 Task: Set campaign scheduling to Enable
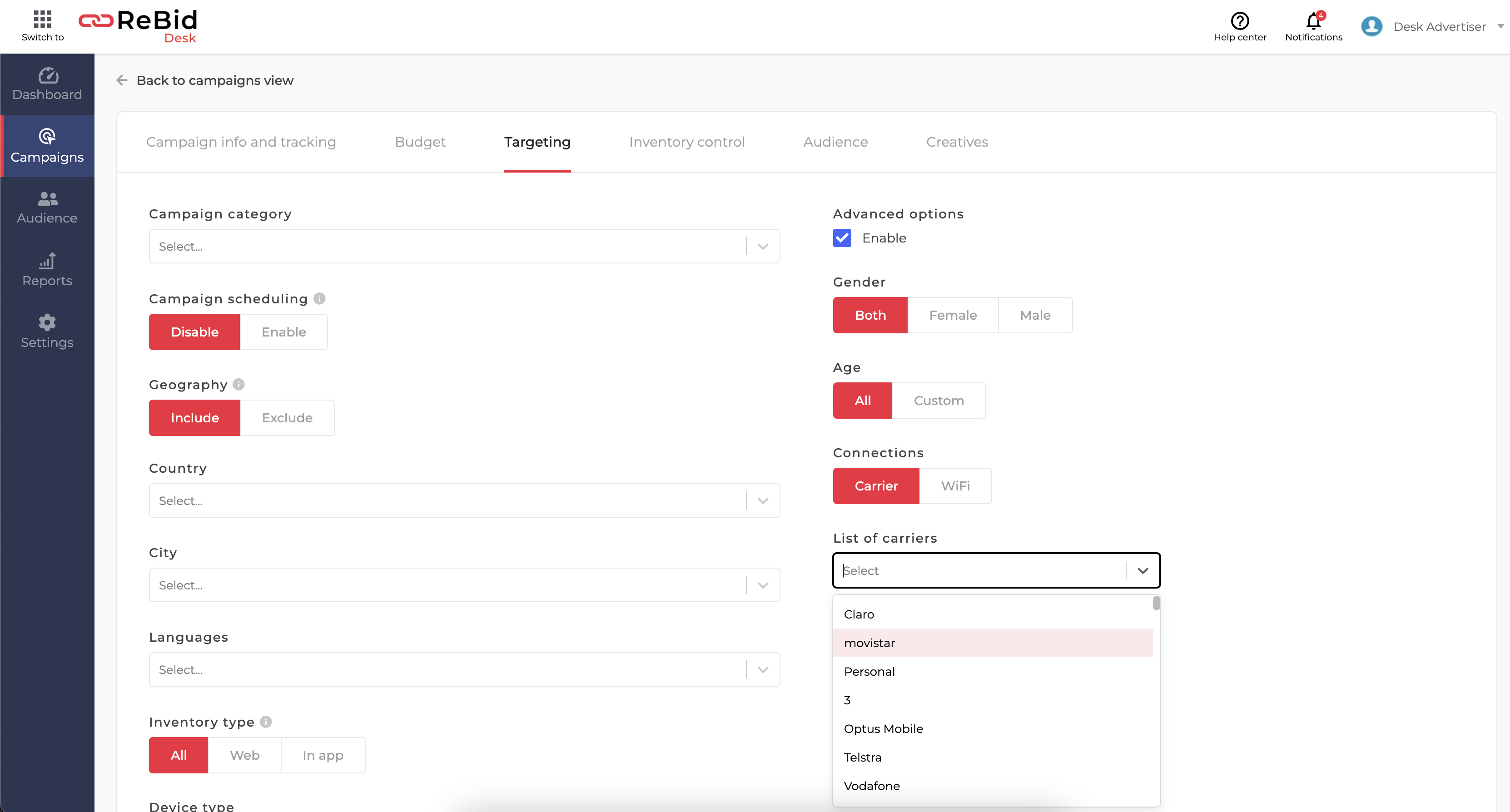click(284, 332)
